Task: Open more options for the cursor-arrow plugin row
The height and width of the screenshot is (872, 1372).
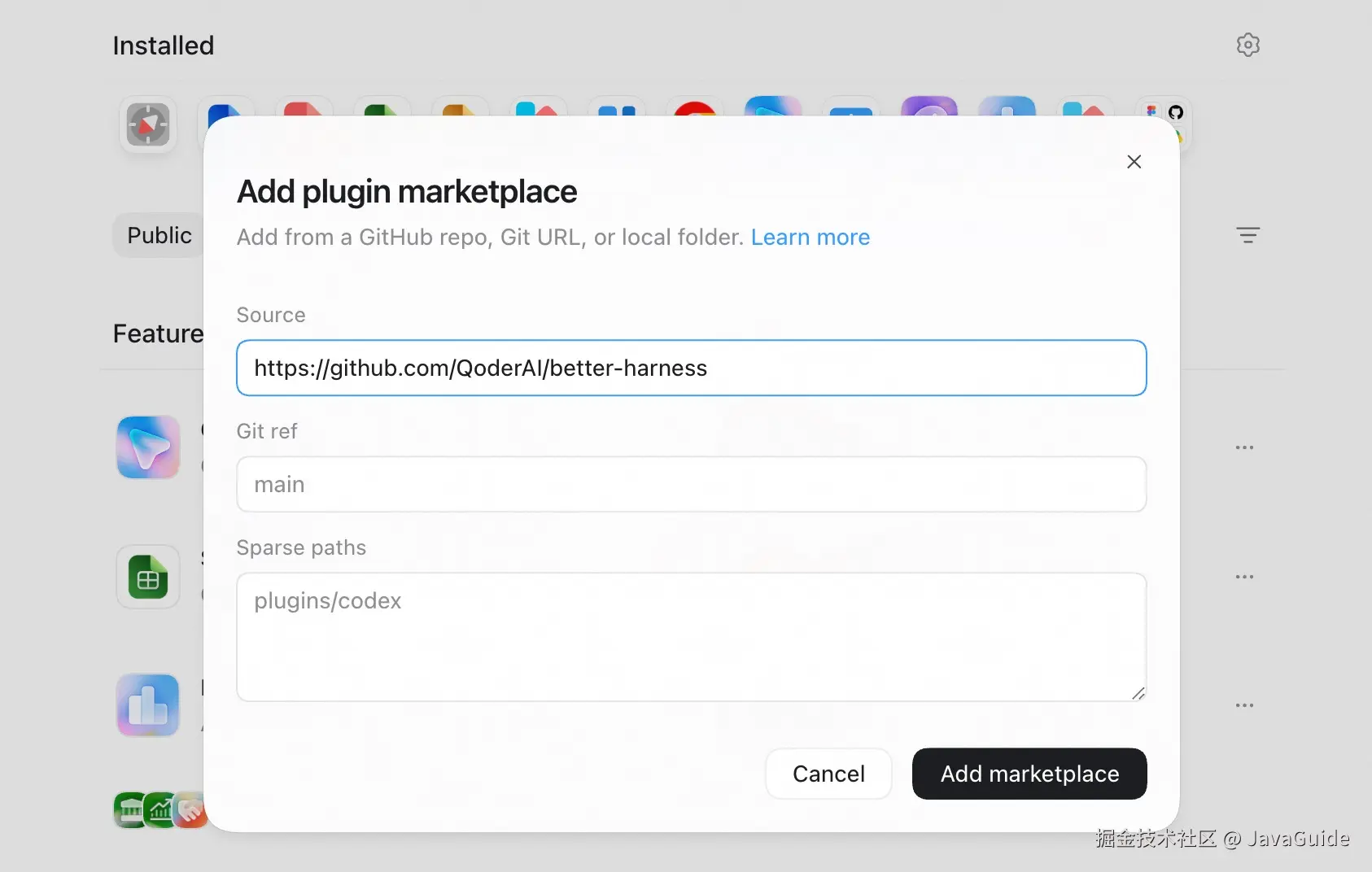Action: [1244, 447]
